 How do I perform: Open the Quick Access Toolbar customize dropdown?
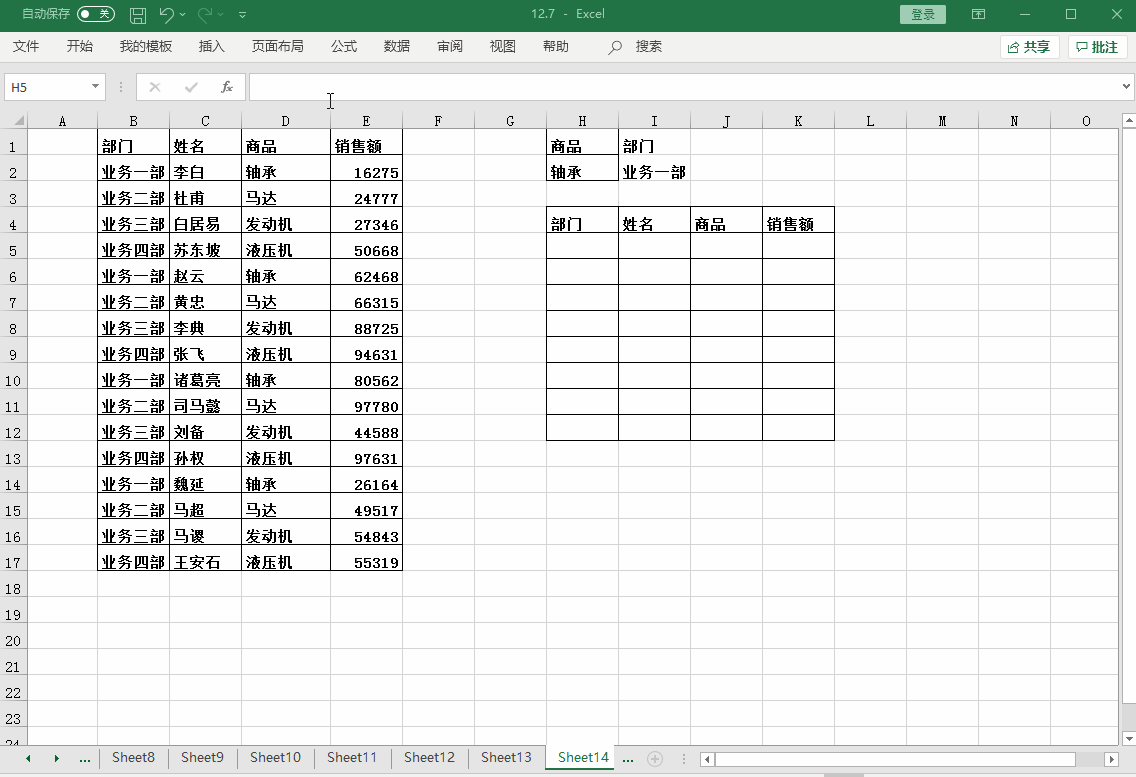coord(243,15)
